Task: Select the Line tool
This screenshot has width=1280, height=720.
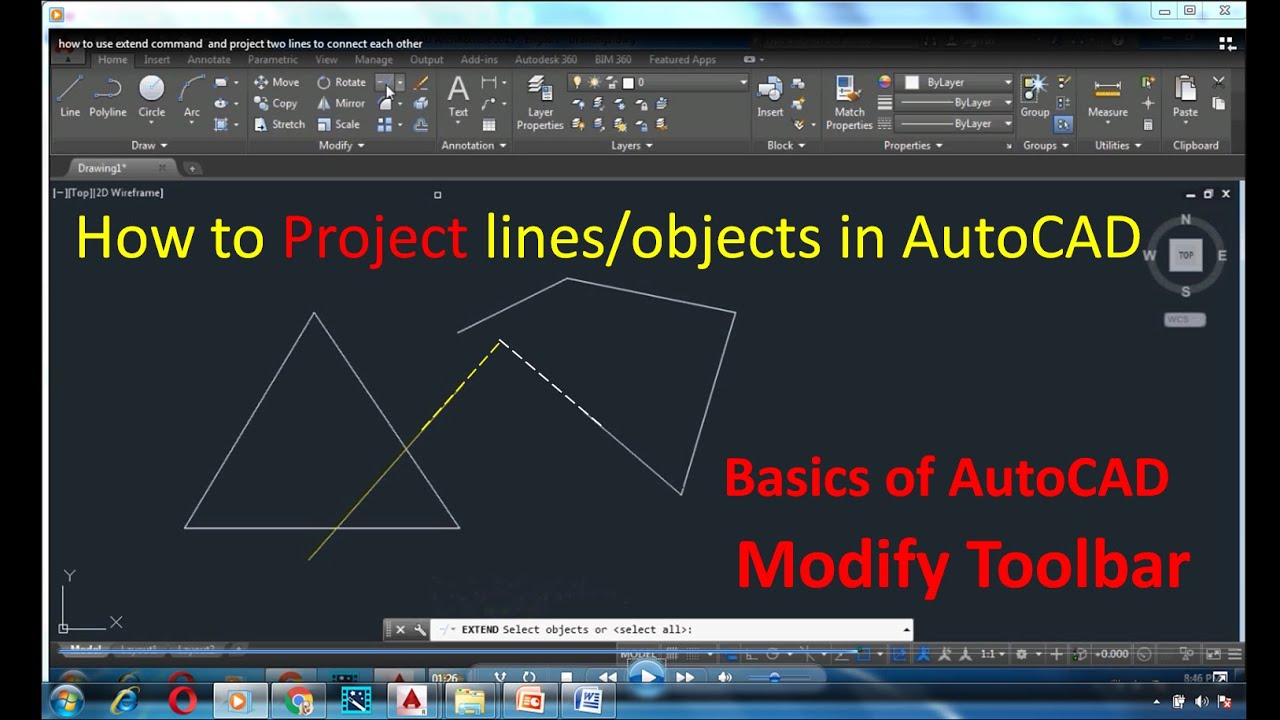Action: tap(70, 97)
